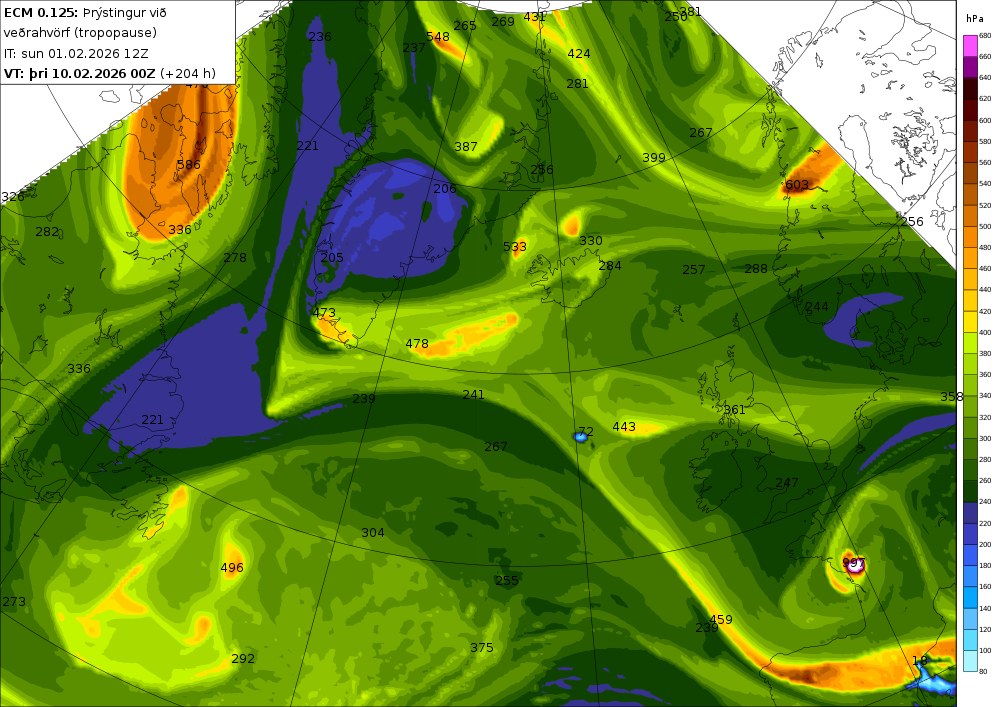Select the 375 pressure label
1000x707 pixels.
[482, 648]
